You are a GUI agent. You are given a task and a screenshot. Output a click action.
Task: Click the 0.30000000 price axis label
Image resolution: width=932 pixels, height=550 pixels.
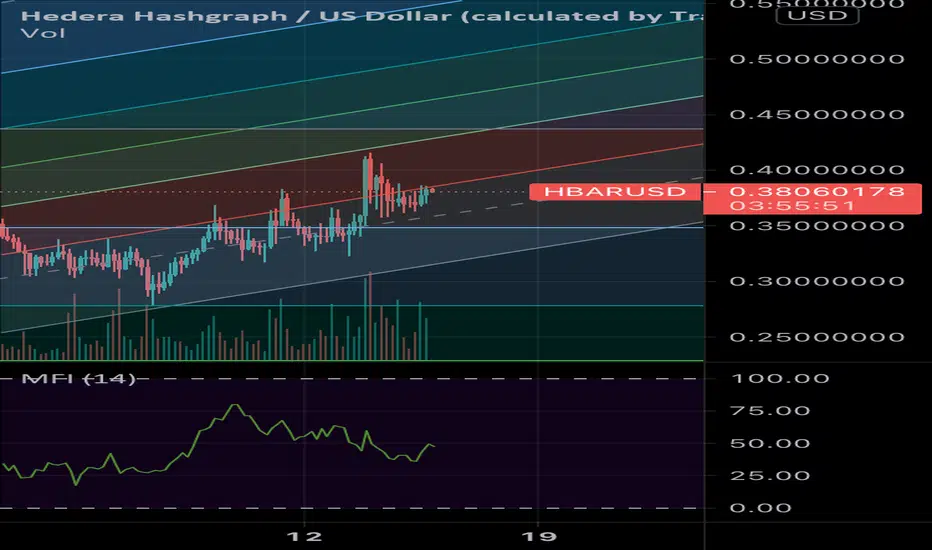pyautogui.click(x=817, y=281)
